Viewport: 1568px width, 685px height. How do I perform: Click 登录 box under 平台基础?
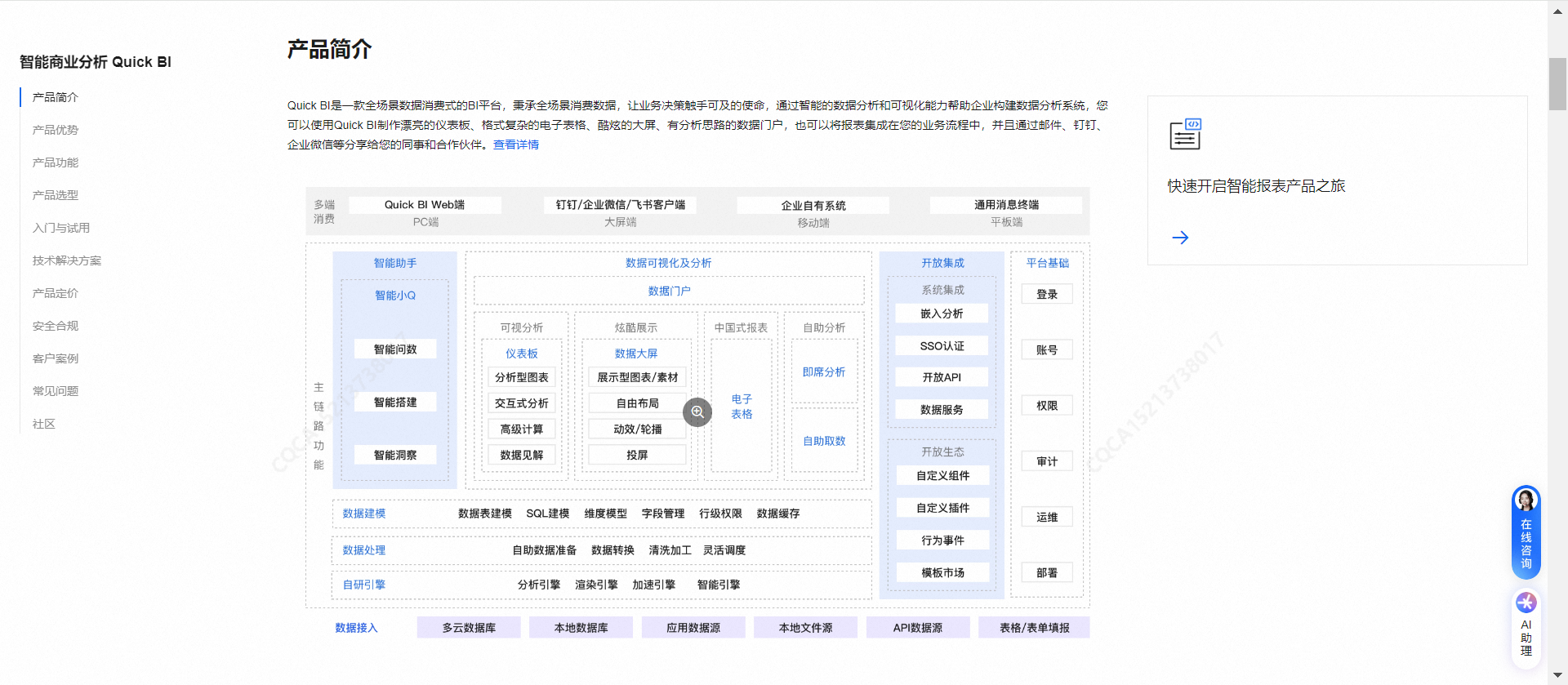click(x=1047, y=294)
